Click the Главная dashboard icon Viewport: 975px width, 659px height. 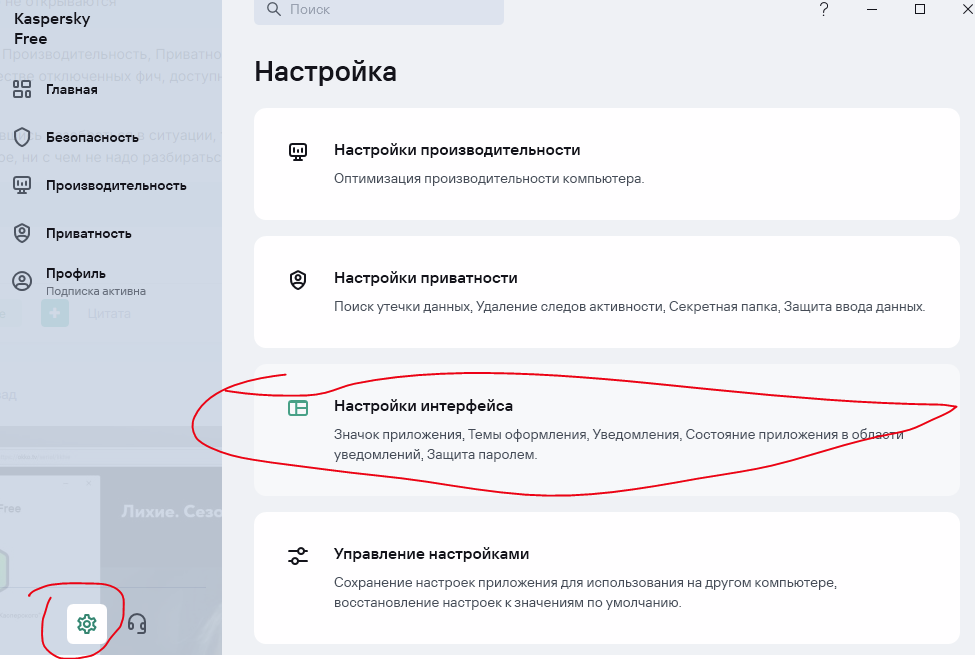pyautogui.click(x=22, y=90)
